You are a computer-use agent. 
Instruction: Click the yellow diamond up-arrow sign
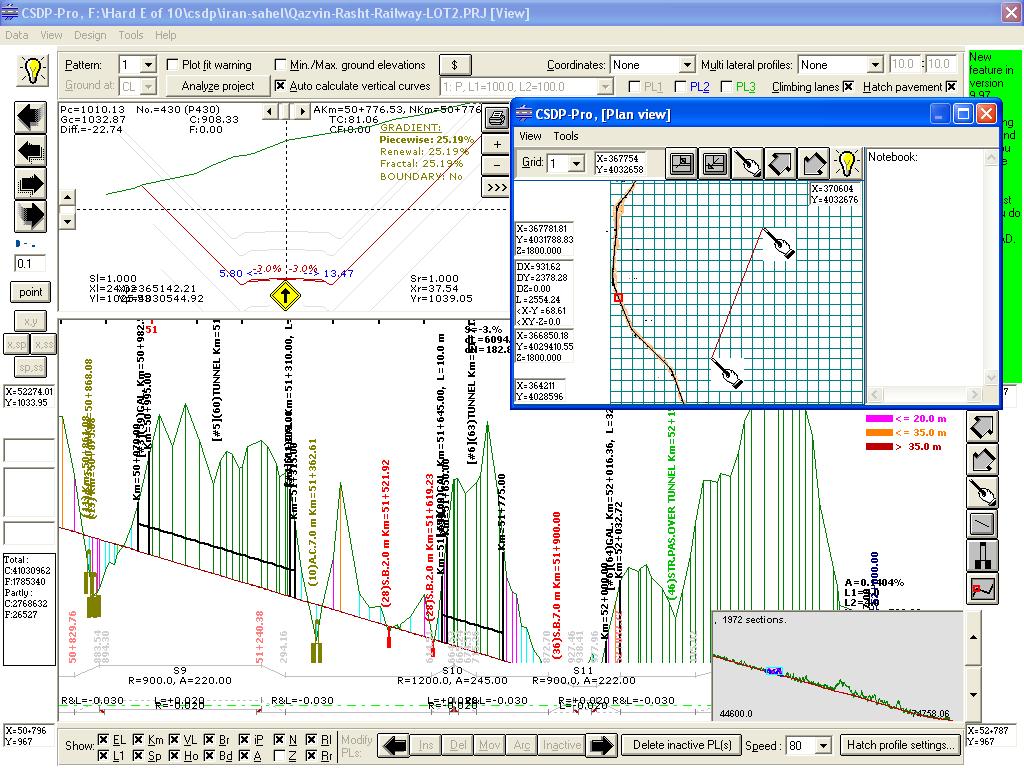pos(285,295)
